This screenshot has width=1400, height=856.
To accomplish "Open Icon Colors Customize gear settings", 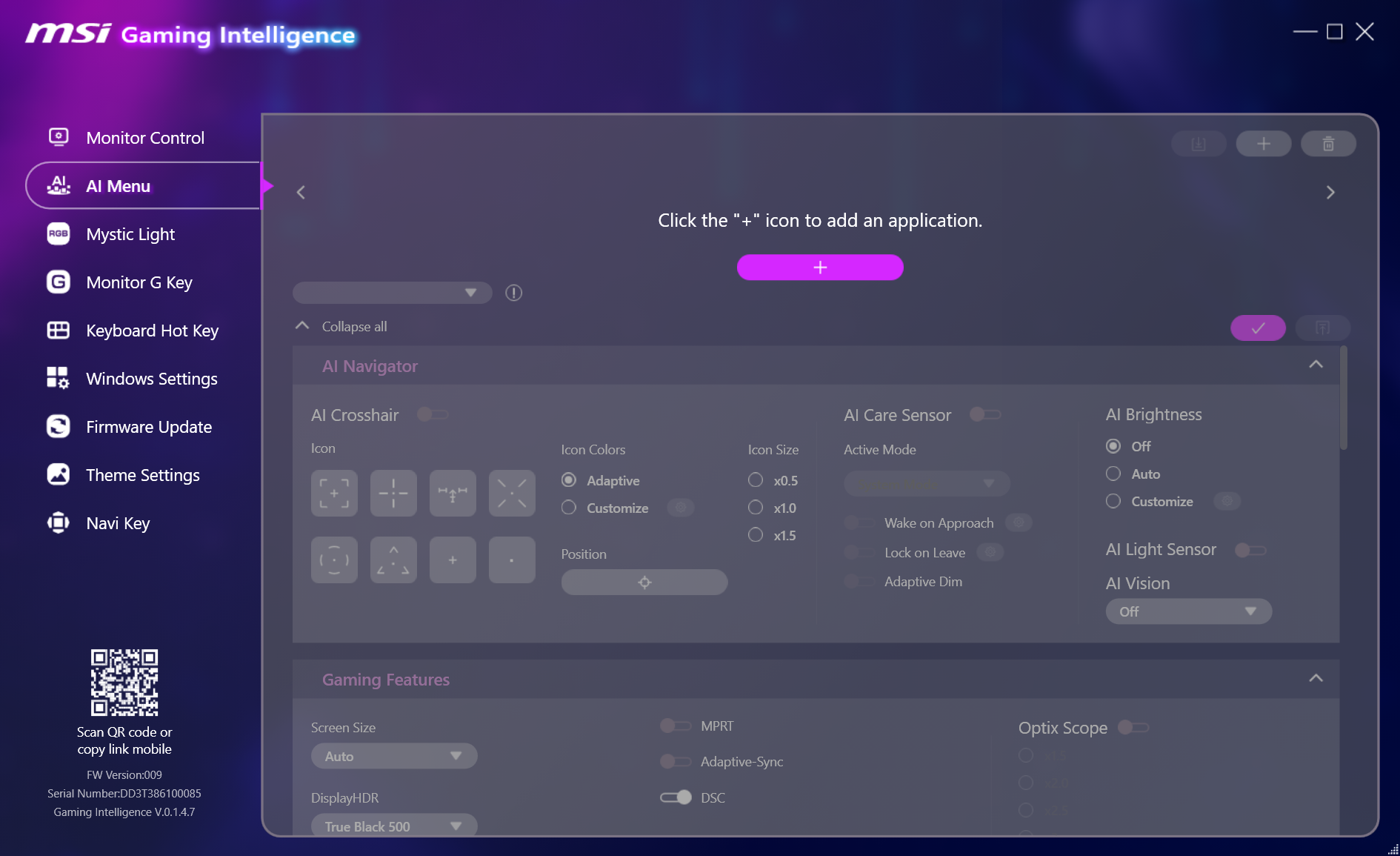I will point(681,508).
